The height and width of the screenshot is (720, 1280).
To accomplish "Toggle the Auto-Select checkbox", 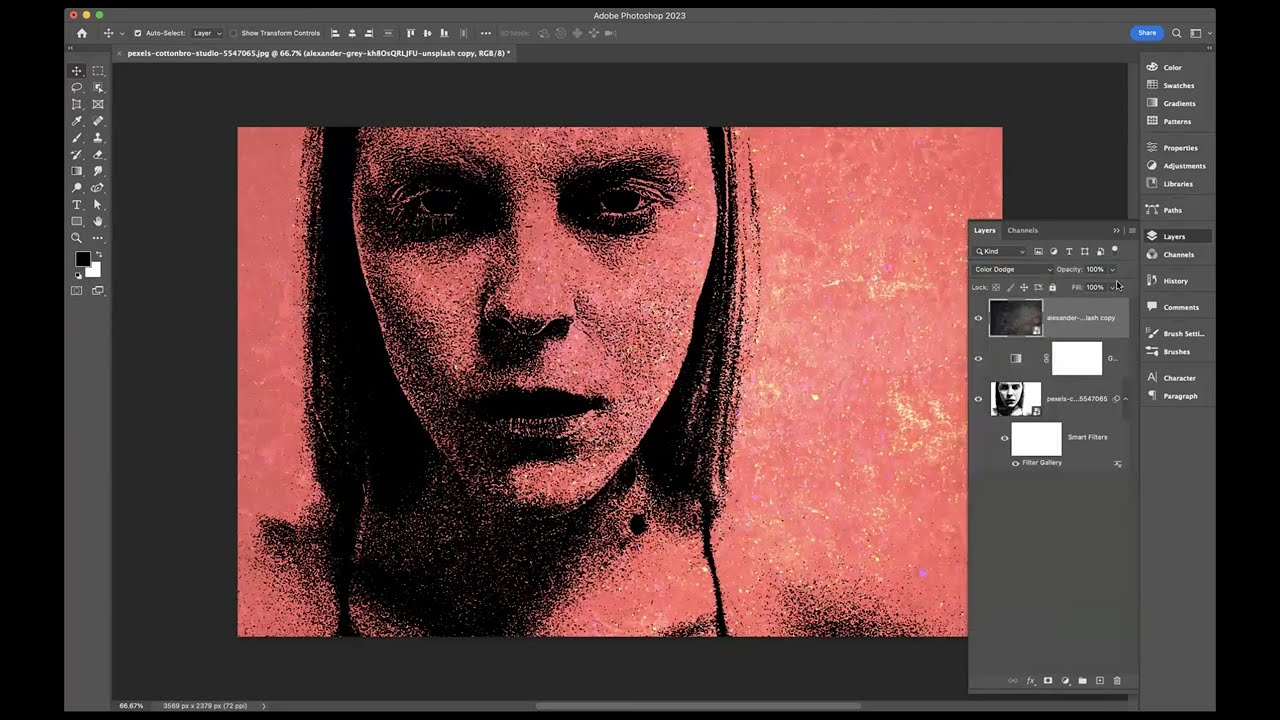I will pos(138,33).
